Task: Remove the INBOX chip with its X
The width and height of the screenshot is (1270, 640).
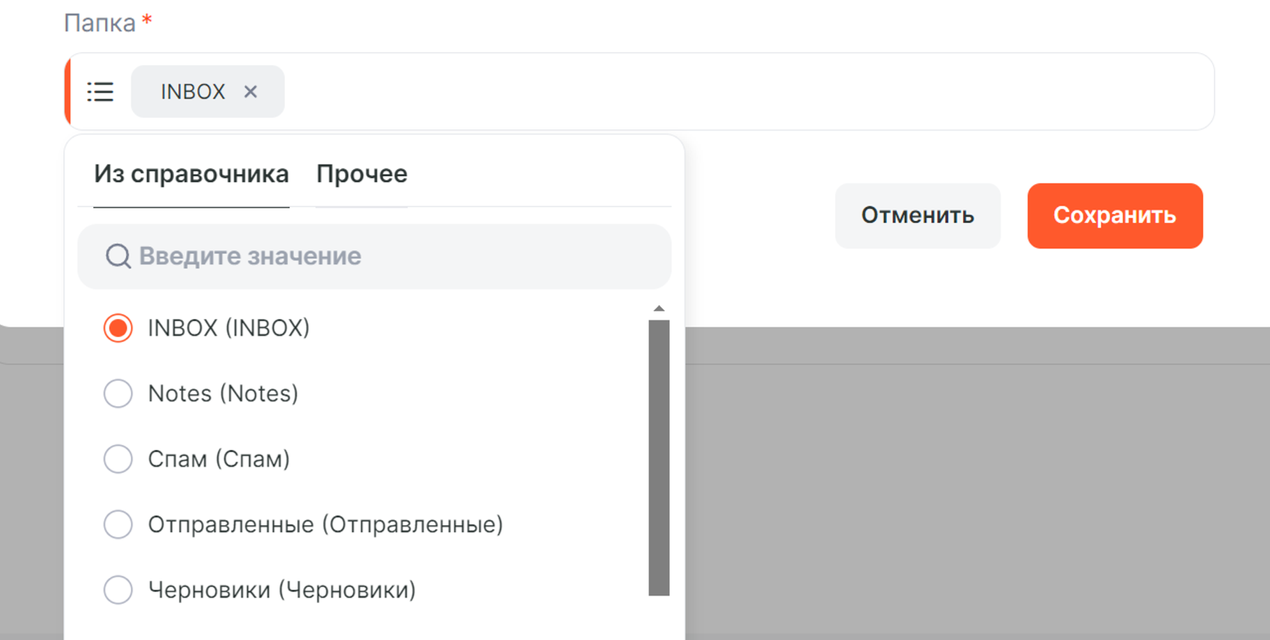Action: pos(251,92)
